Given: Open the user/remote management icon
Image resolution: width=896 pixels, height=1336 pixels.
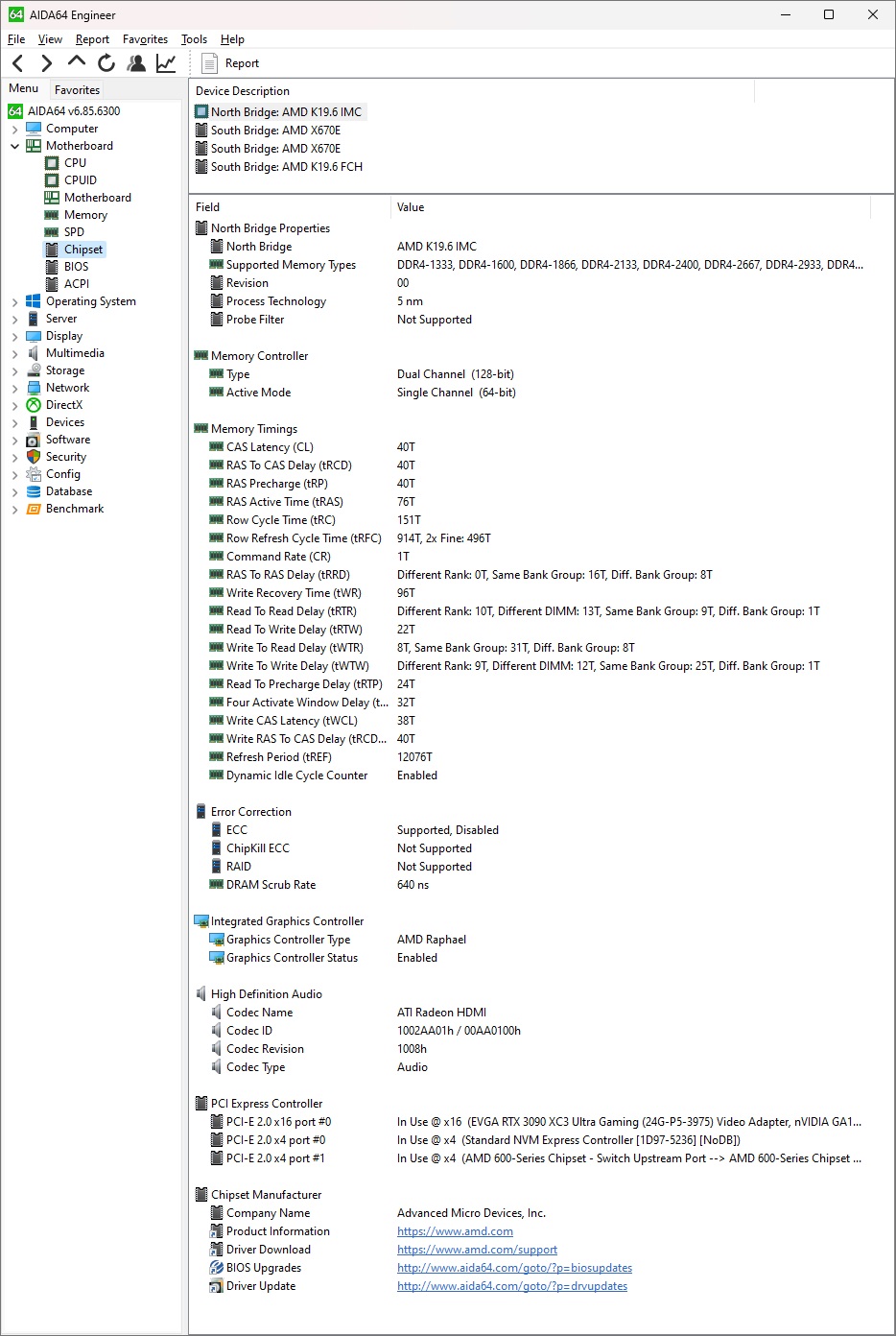Looking at the screenshot, I should click(136, 63).
